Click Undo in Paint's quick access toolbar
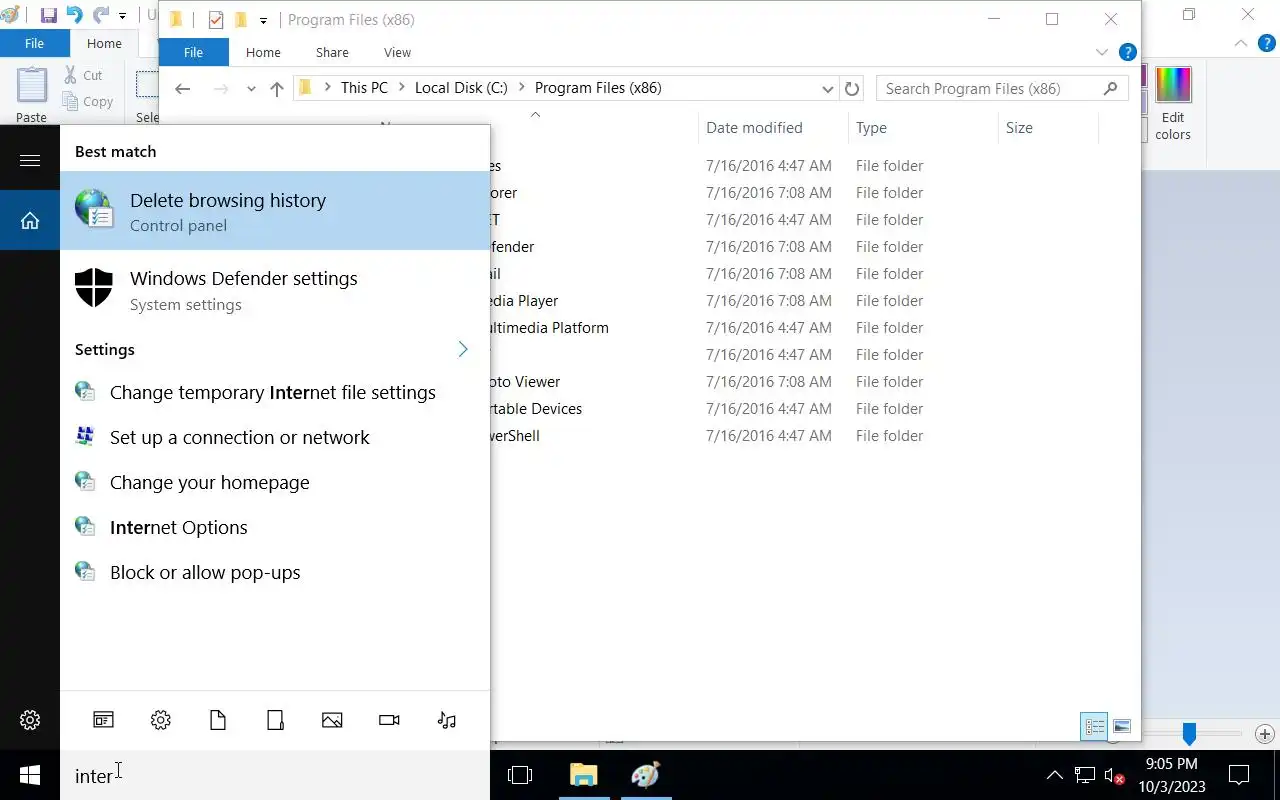The height and width of the screenshot is (800, 1280). (74, 15)
